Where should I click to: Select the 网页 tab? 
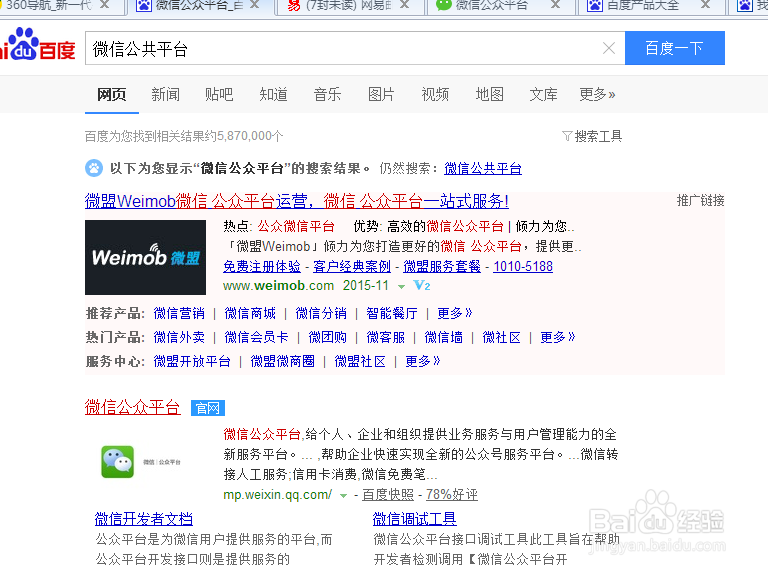111,95
